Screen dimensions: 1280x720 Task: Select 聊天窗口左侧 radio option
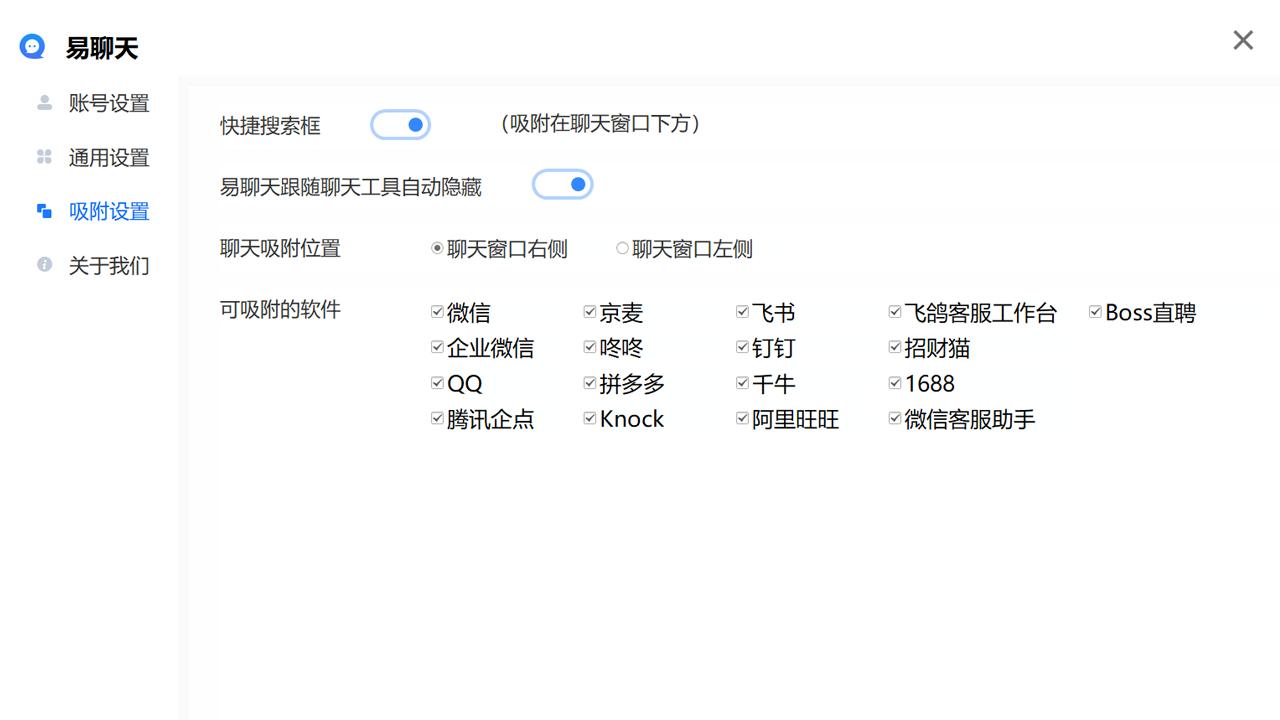click(623, 249)
